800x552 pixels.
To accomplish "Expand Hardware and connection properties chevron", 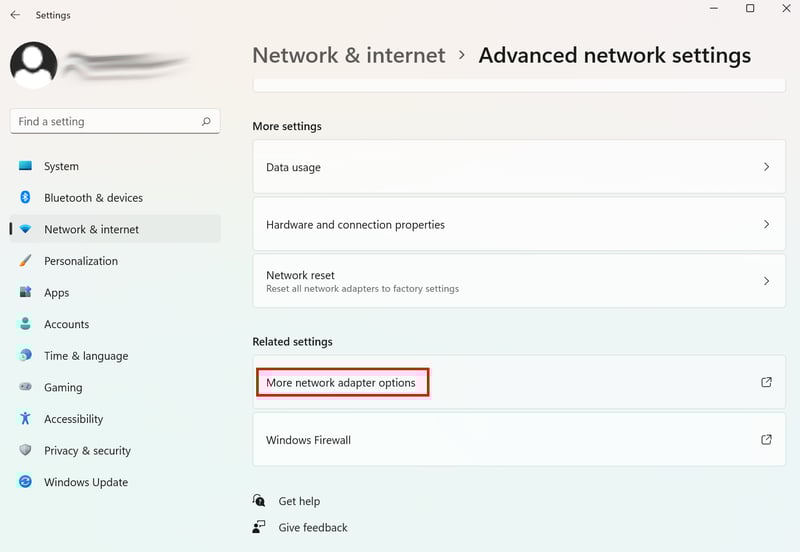I will 766,224.
